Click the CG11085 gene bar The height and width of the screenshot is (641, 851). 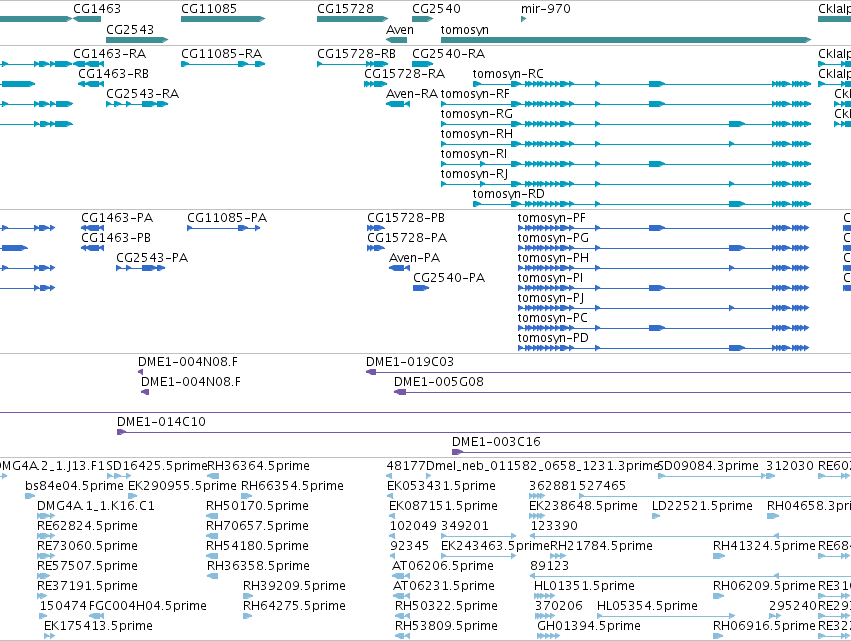(x=223, y=19)
